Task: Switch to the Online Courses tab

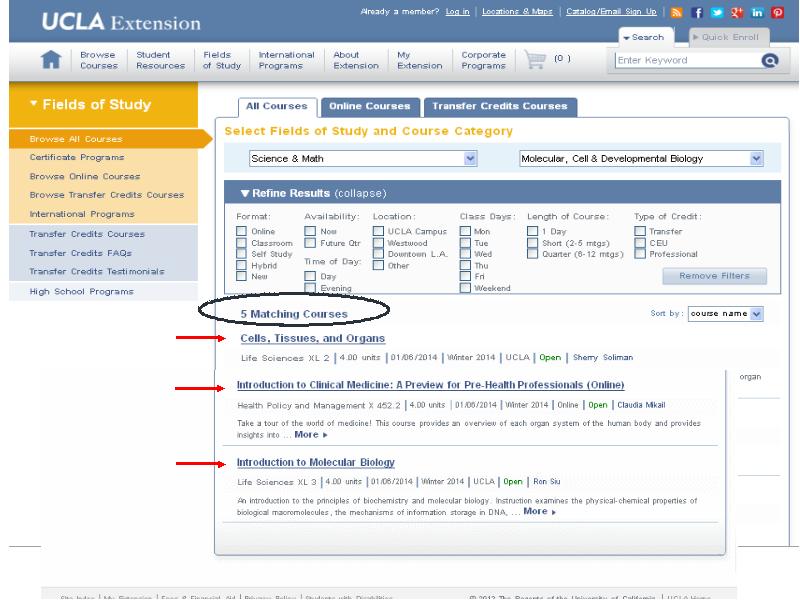Action: coord(370,106)
